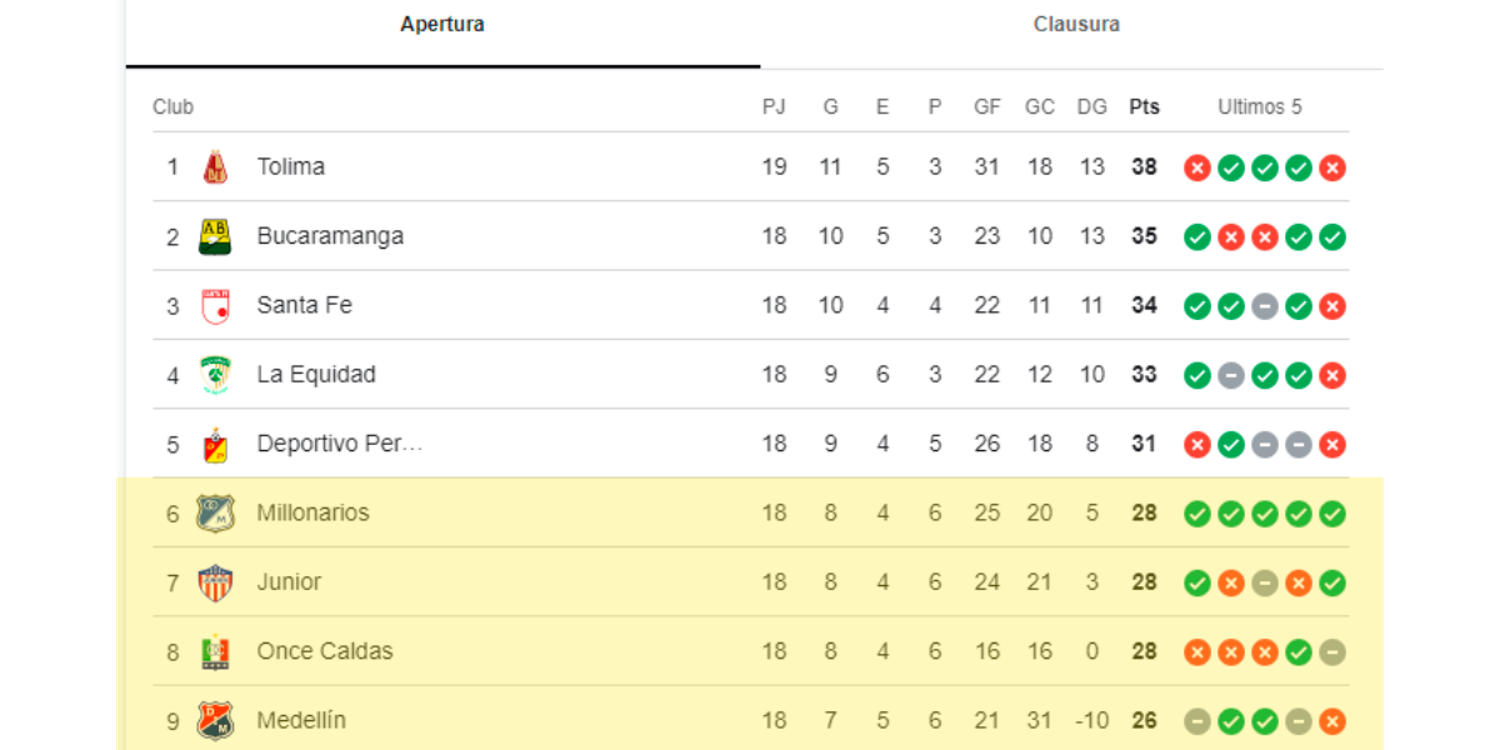The height and width of the screenshot is (750, 1500).
Task: Click Millonarios' first green win icon
Action: [1197, 514]
